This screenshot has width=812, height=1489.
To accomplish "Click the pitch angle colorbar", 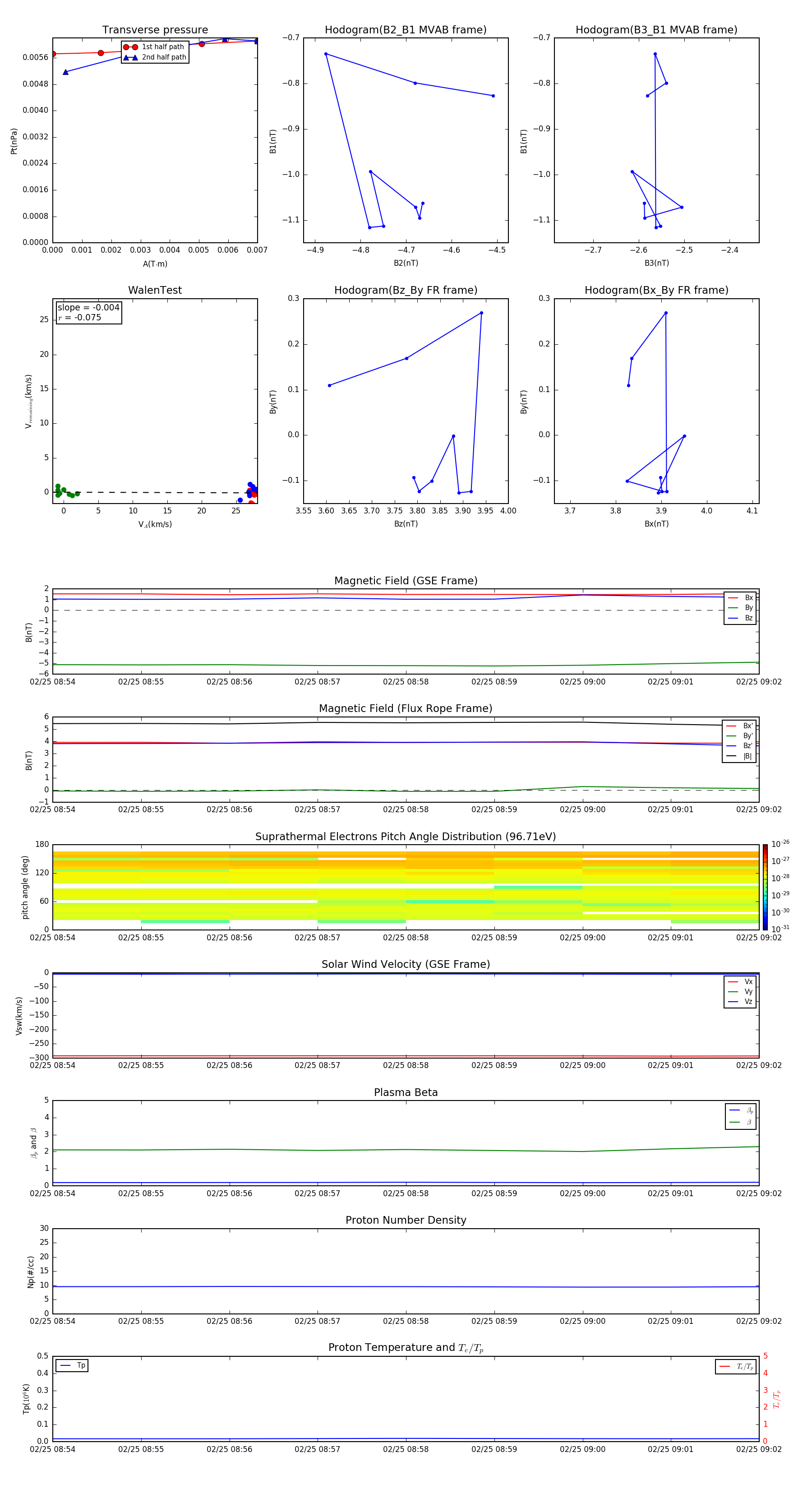I will (765, 887).
